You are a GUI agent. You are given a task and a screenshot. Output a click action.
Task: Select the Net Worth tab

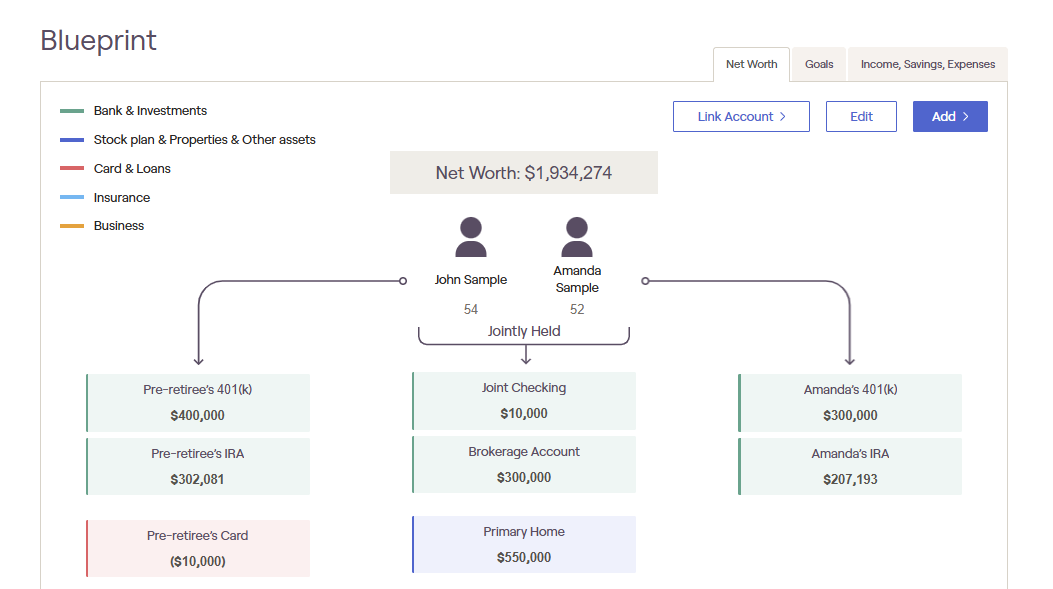(751, 64)
